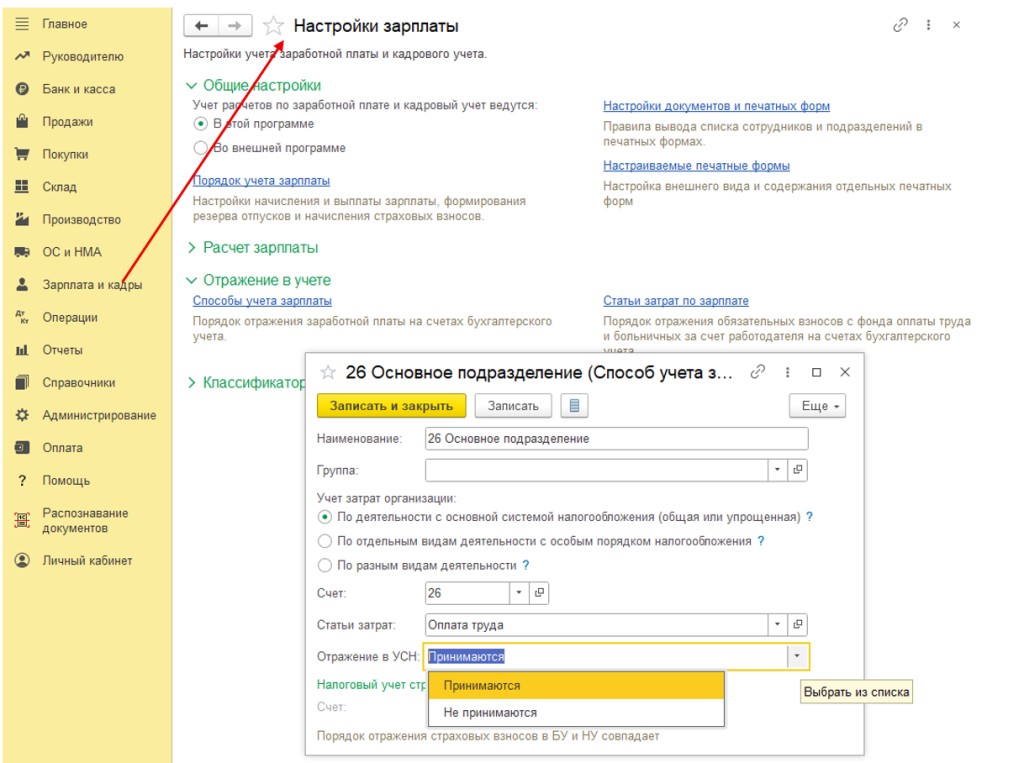This screenshot has width=1024, height=763.
Task: Open three-dot menu of Настройки зарплаты
Action: click(x=928, y=25)
